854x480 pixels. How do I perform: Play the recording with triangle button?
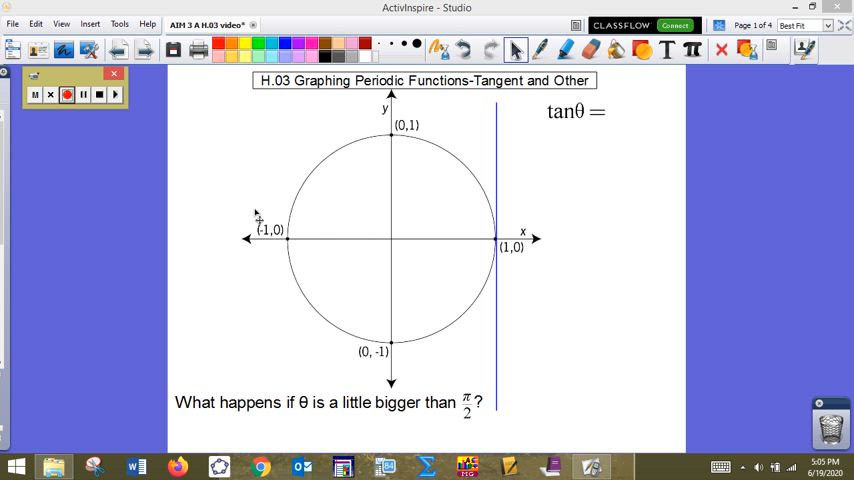[115, 95]
